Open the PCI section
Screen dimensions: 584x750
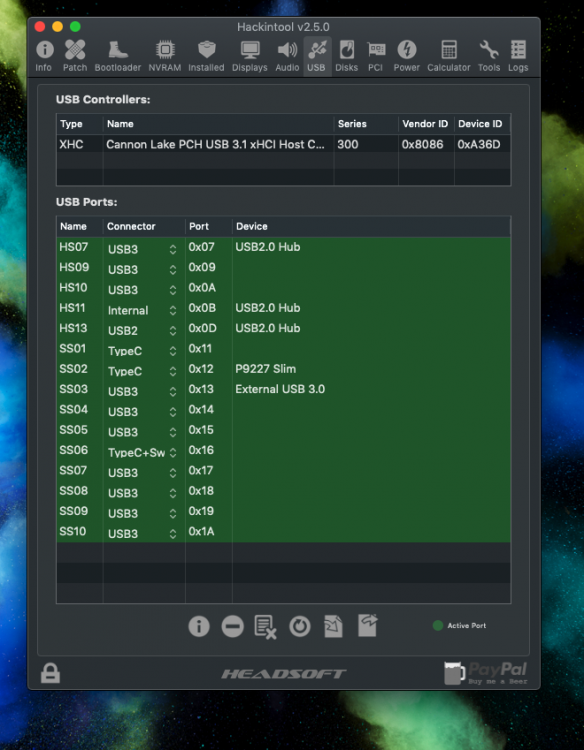(x=375, y=56)
